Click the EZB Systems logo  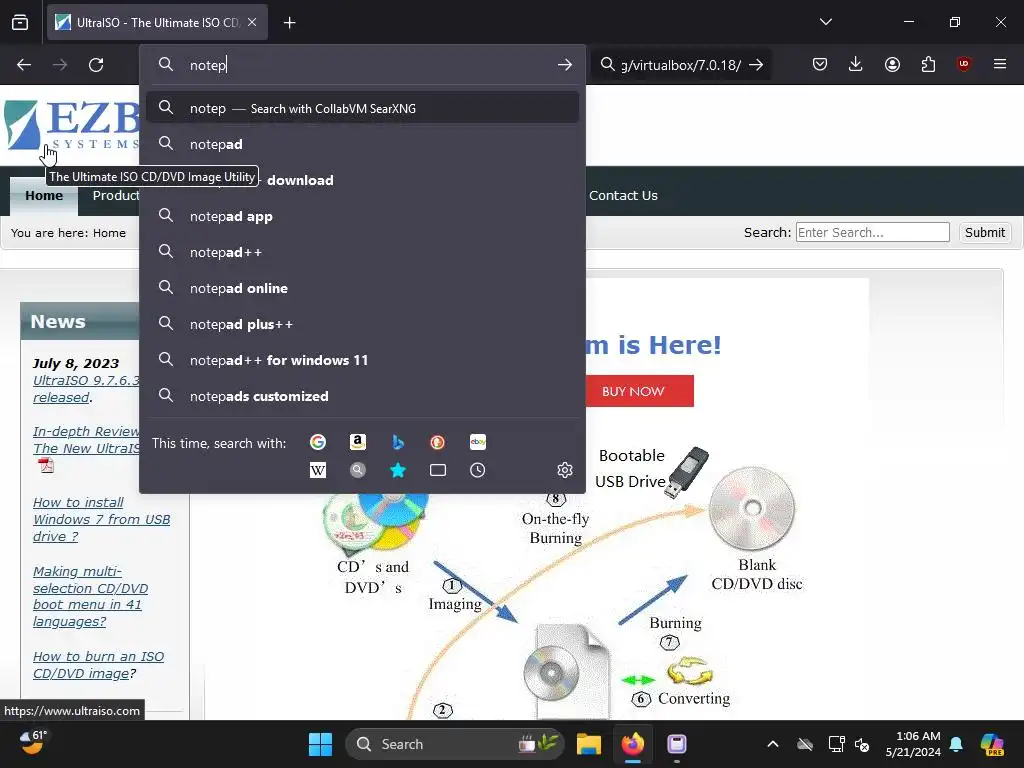[x=72, y=125]
